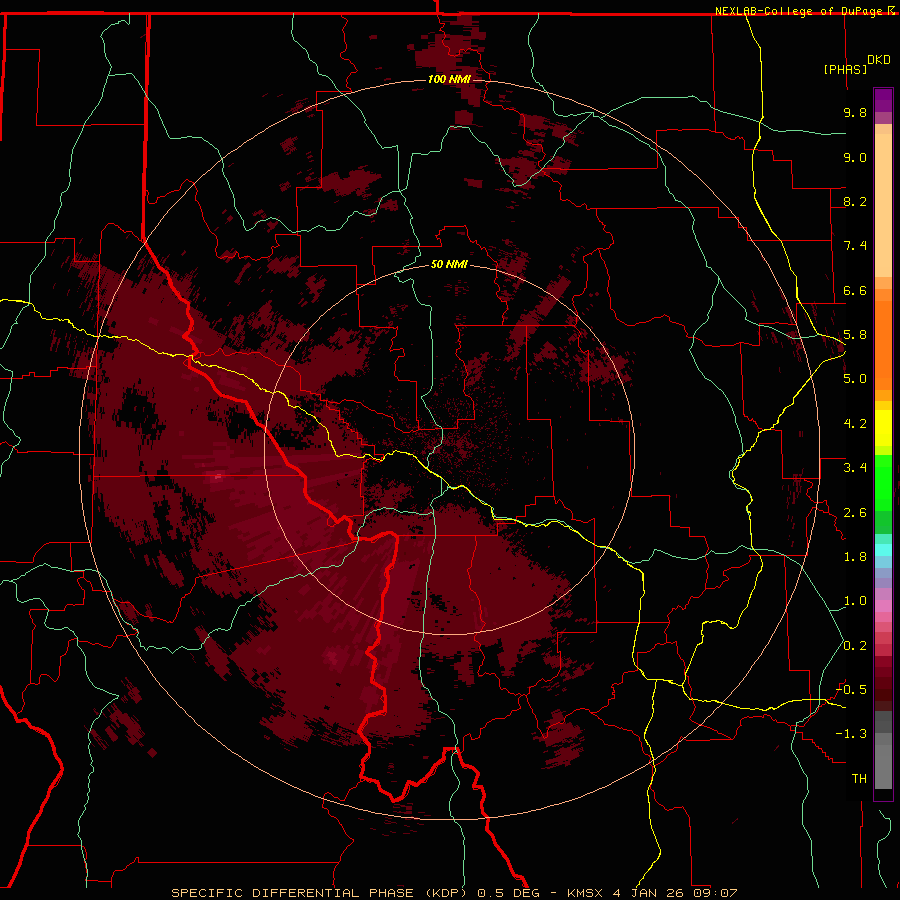Click the 3.4 value on the color scale
The height and width of the screenshot is (900, 900).
click(855, 468)
